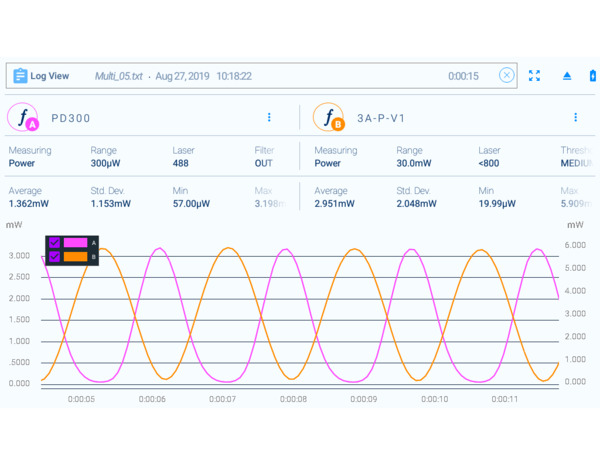Toggle channel A checkbox in graph legend

55,243
